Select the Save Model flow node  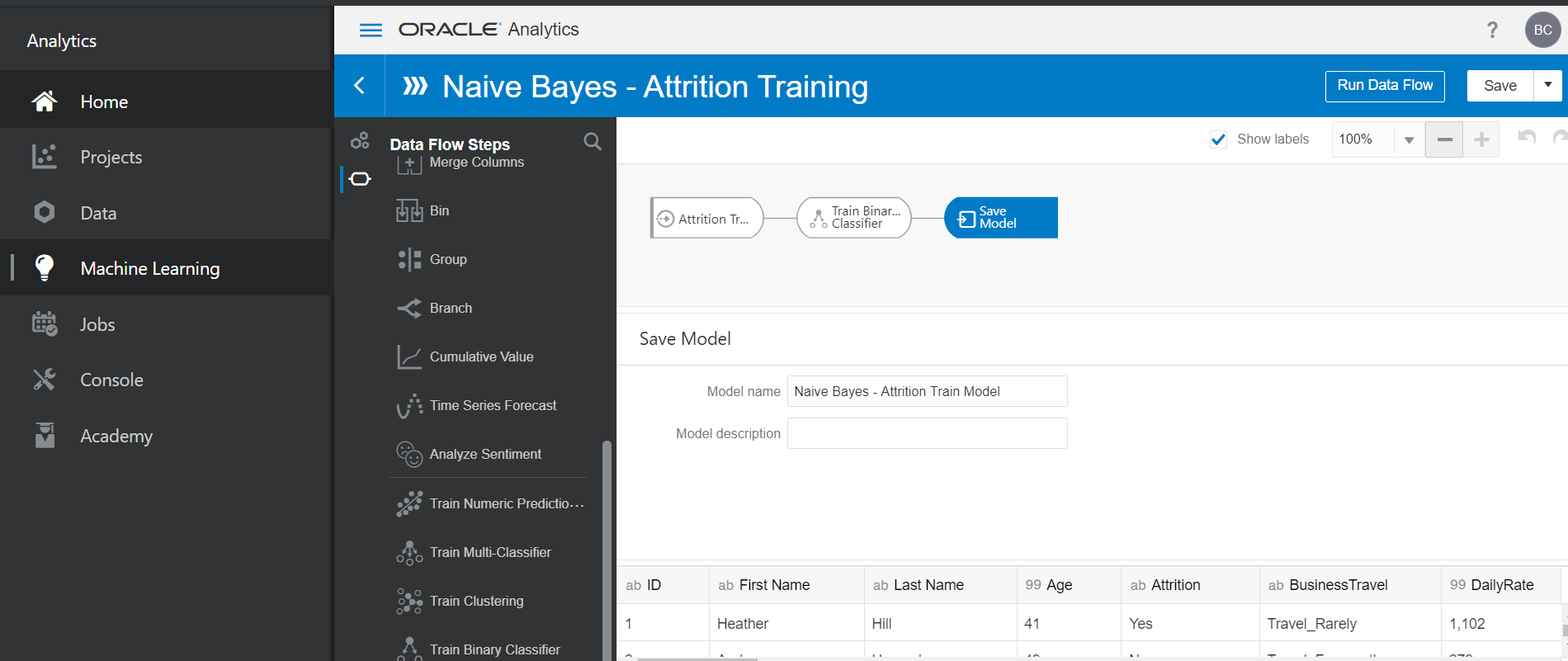click(x=1001, y=218)
